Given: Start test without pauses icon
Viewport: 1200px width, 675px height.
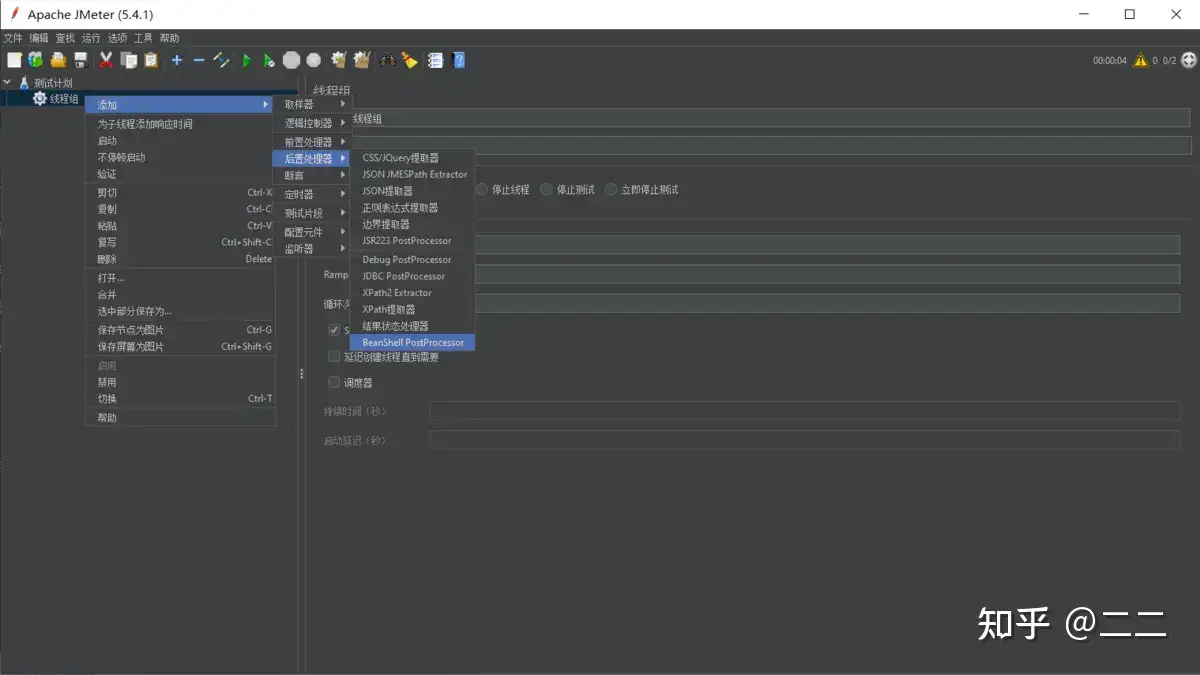Looking at the screenshot, I should (269, 60).
